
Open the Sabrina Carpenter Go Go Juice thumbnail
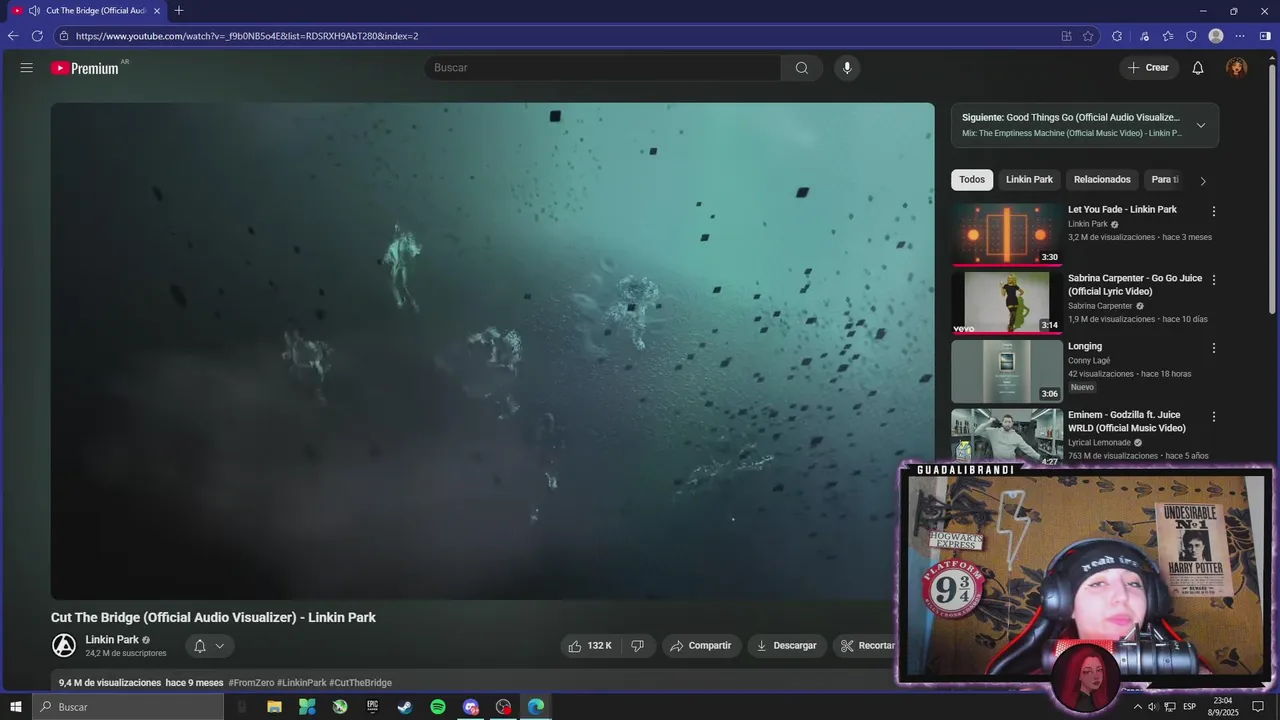1007,303
